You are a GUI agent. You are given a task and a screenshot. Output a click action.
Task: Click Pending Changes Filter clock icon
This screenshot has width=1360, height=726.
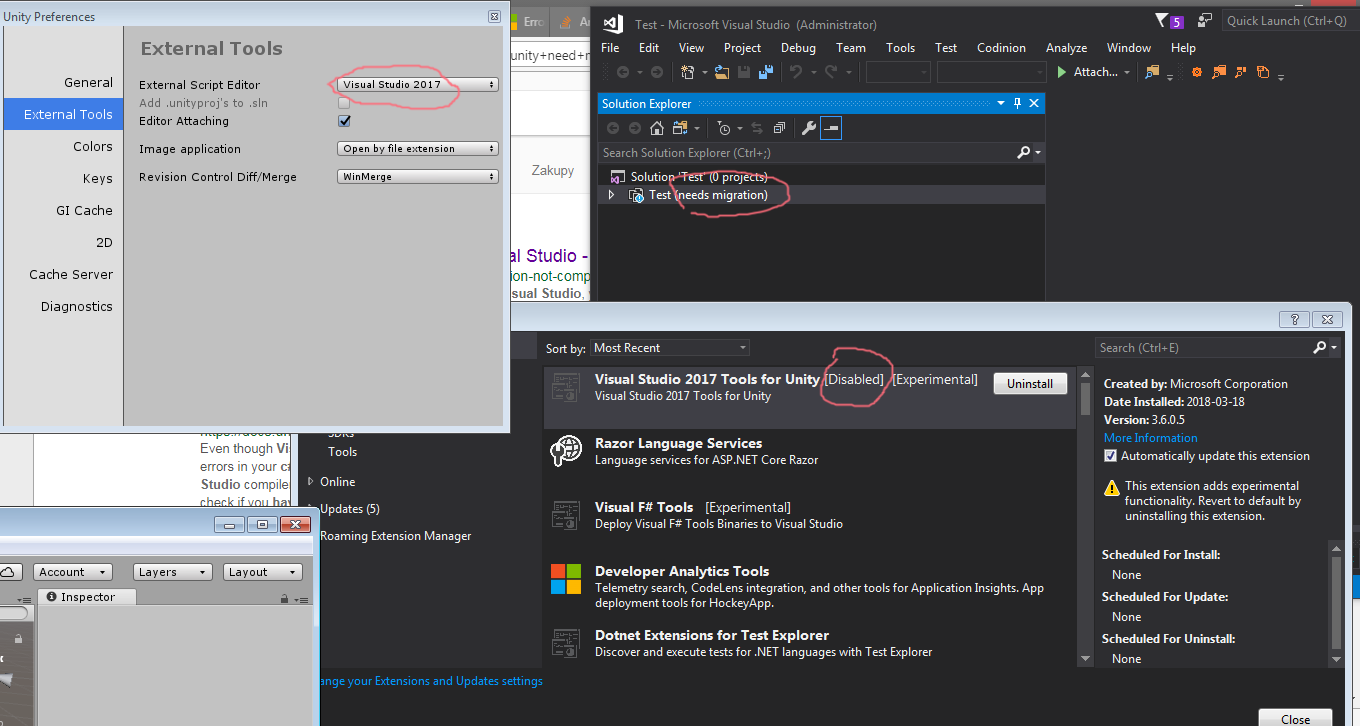click(x=724, y=128)
